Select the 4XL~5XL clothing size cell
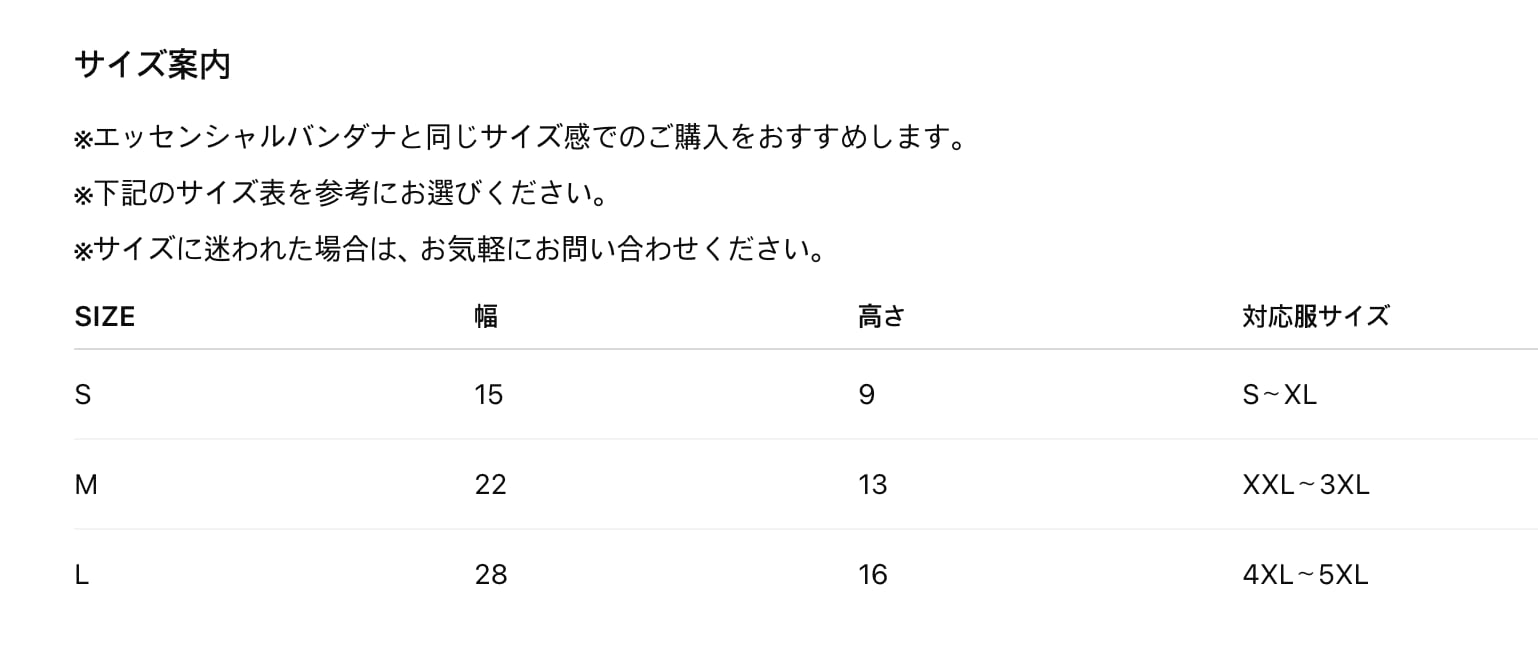Viewport: 1538px width, 666px height. pos(1304,575)
